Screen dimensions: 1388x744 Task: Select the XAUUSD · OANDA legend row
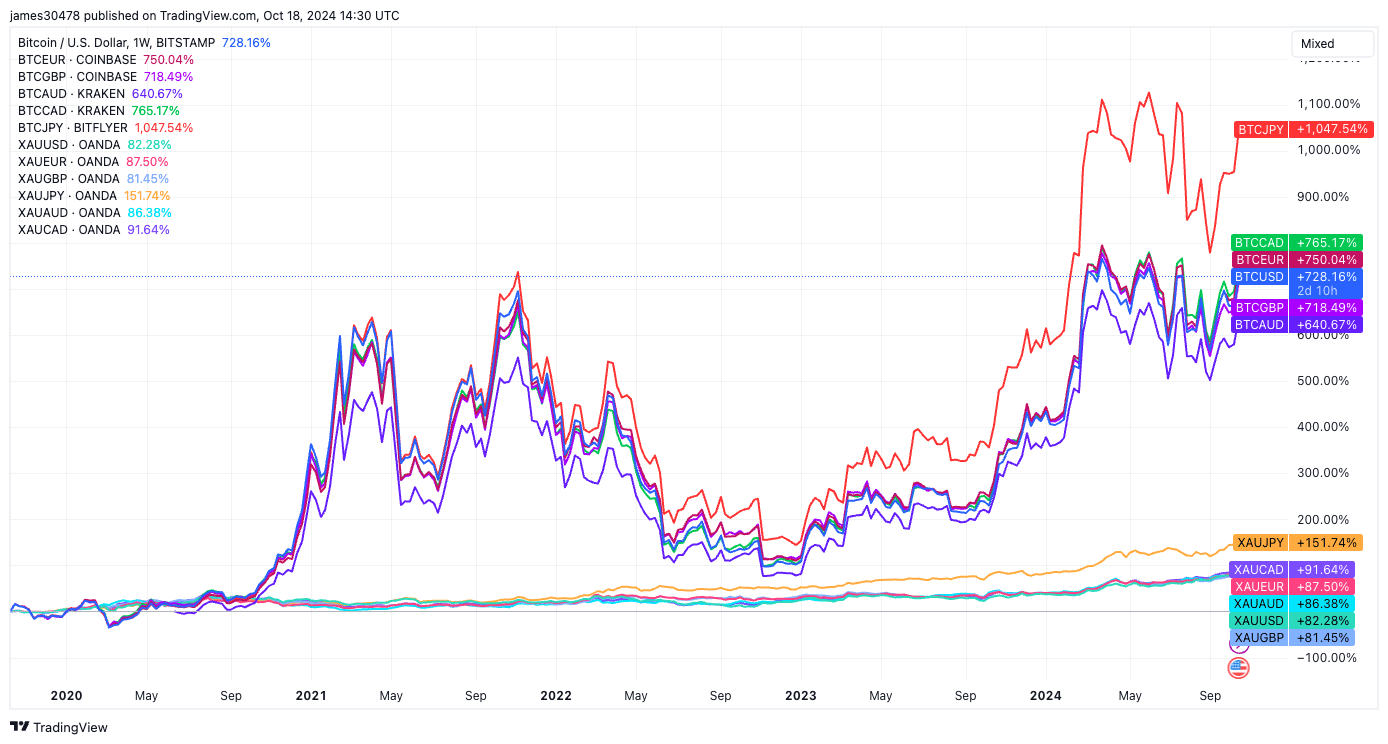(95, 145)
